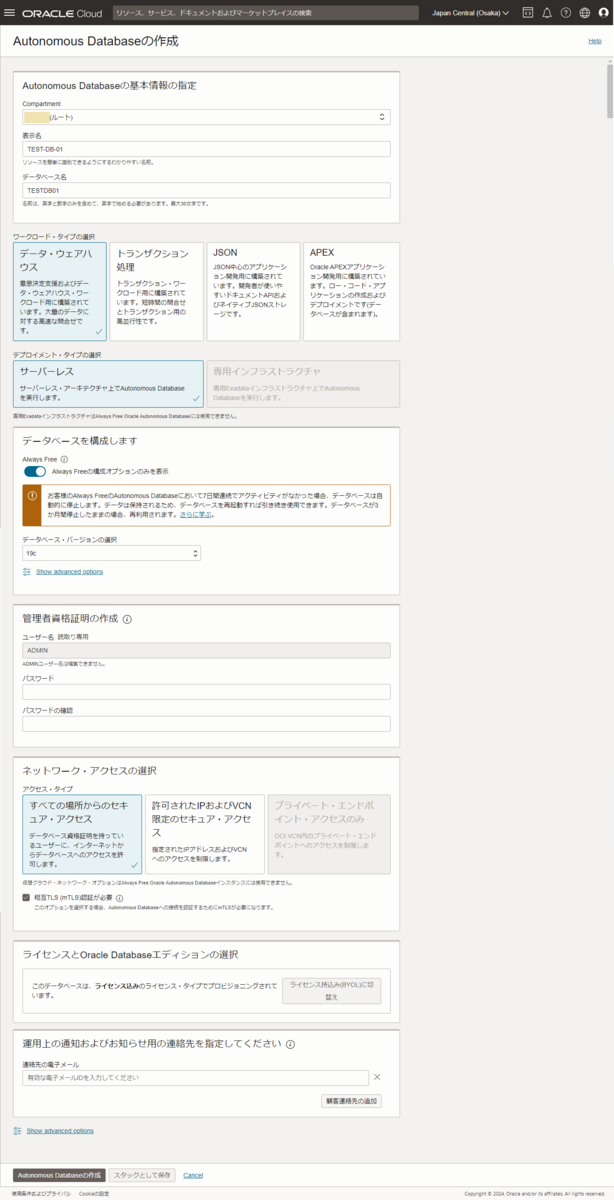This screenshot has width=614, height=1200.
Task: Click the 顧客連絡先の追加 button
Action: click(351, 1101)
